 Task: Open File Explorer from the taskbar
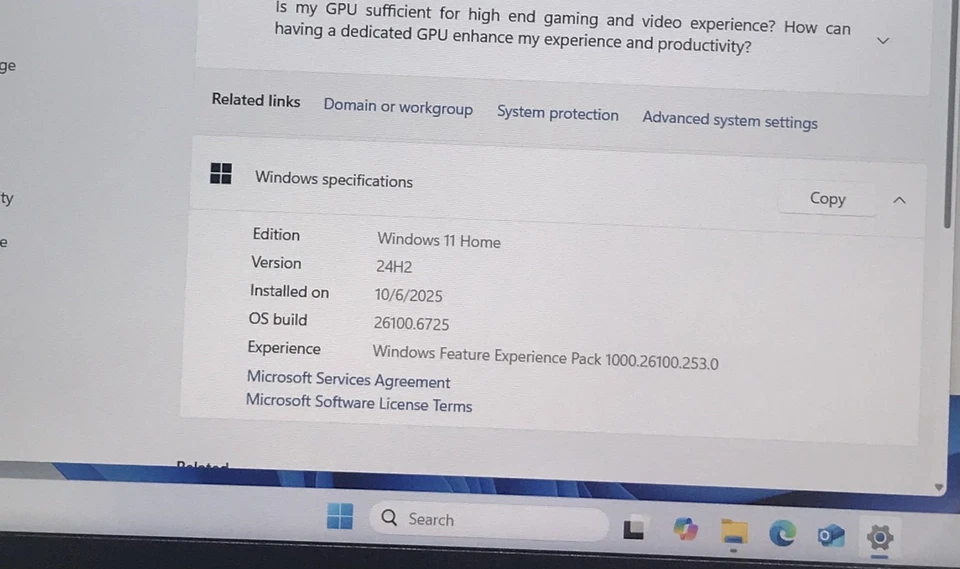point(733,532)
